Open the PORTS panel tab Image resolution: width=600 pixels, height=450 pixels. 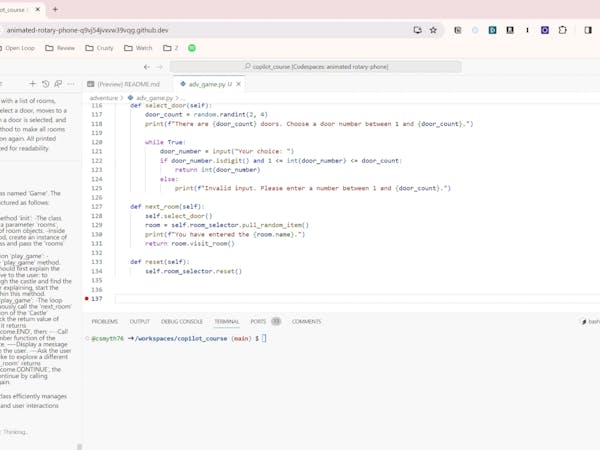266,321
